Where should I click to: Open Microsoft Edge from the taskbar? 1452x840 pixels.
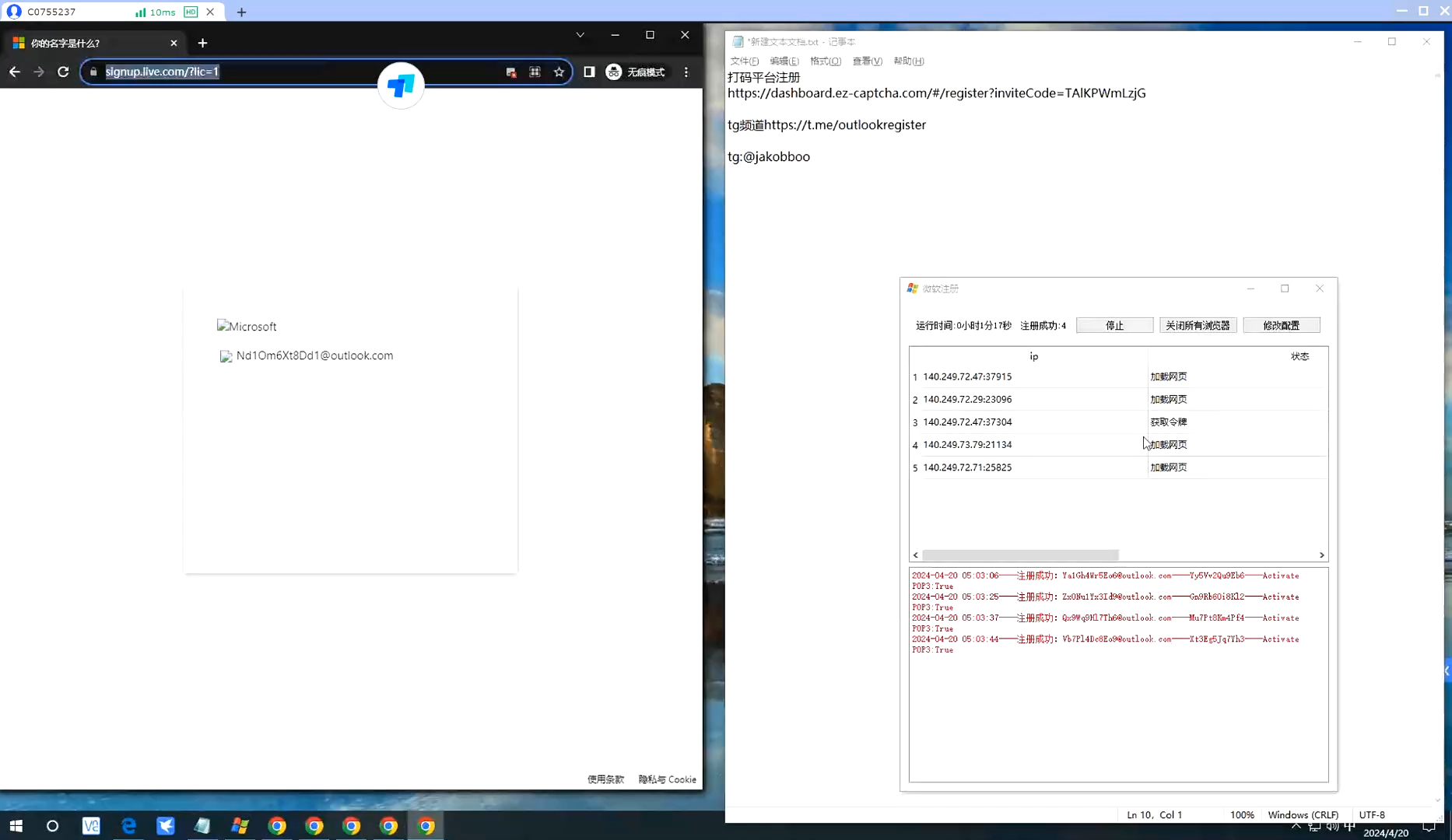tap(128, 825)
